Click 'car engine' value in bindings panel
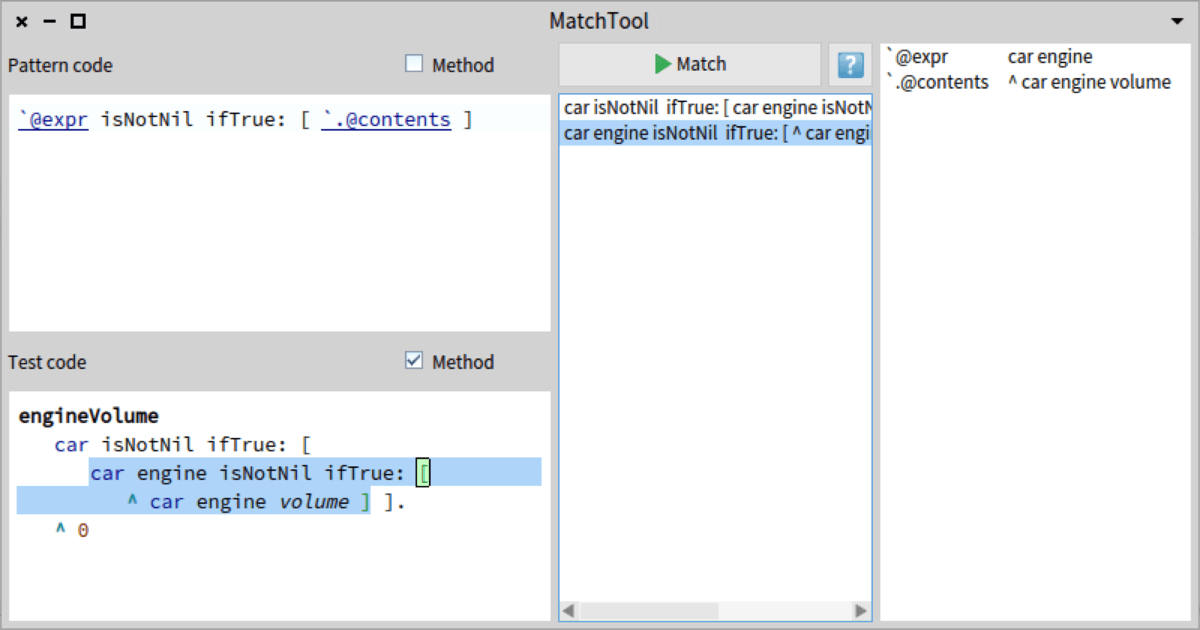 point(1050,57)
